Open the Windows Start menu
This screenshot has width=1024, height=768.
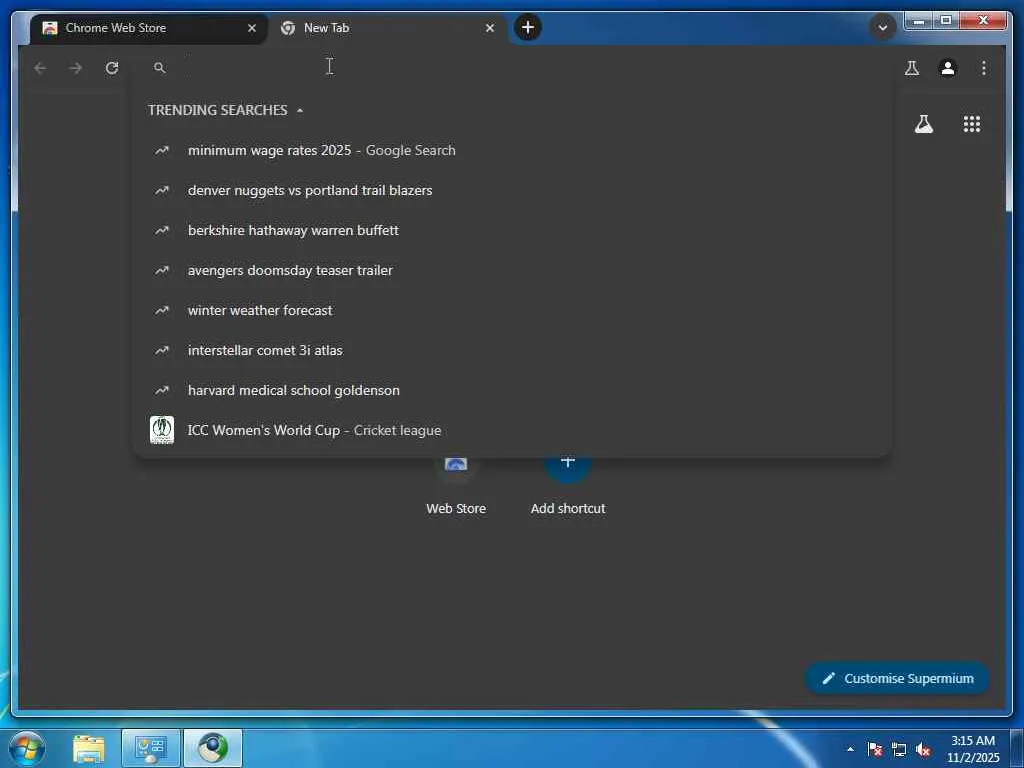click(27, 748)
